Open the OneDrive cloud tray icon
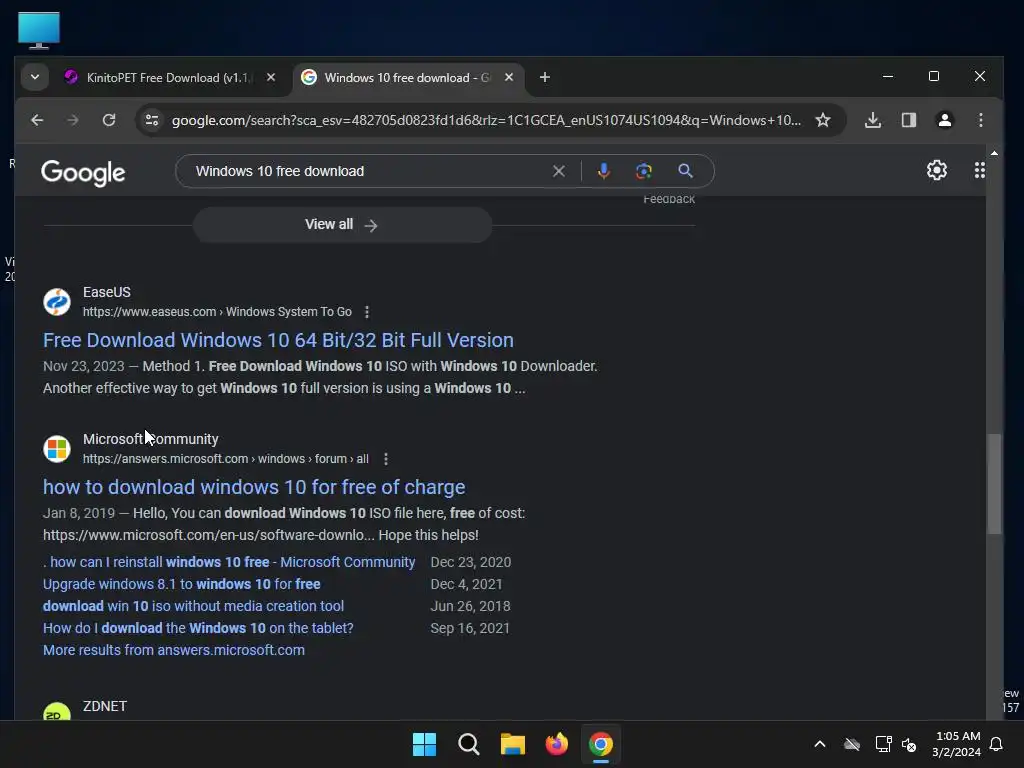The height and width of the screenshot is (768, 1024). point(852,744)
